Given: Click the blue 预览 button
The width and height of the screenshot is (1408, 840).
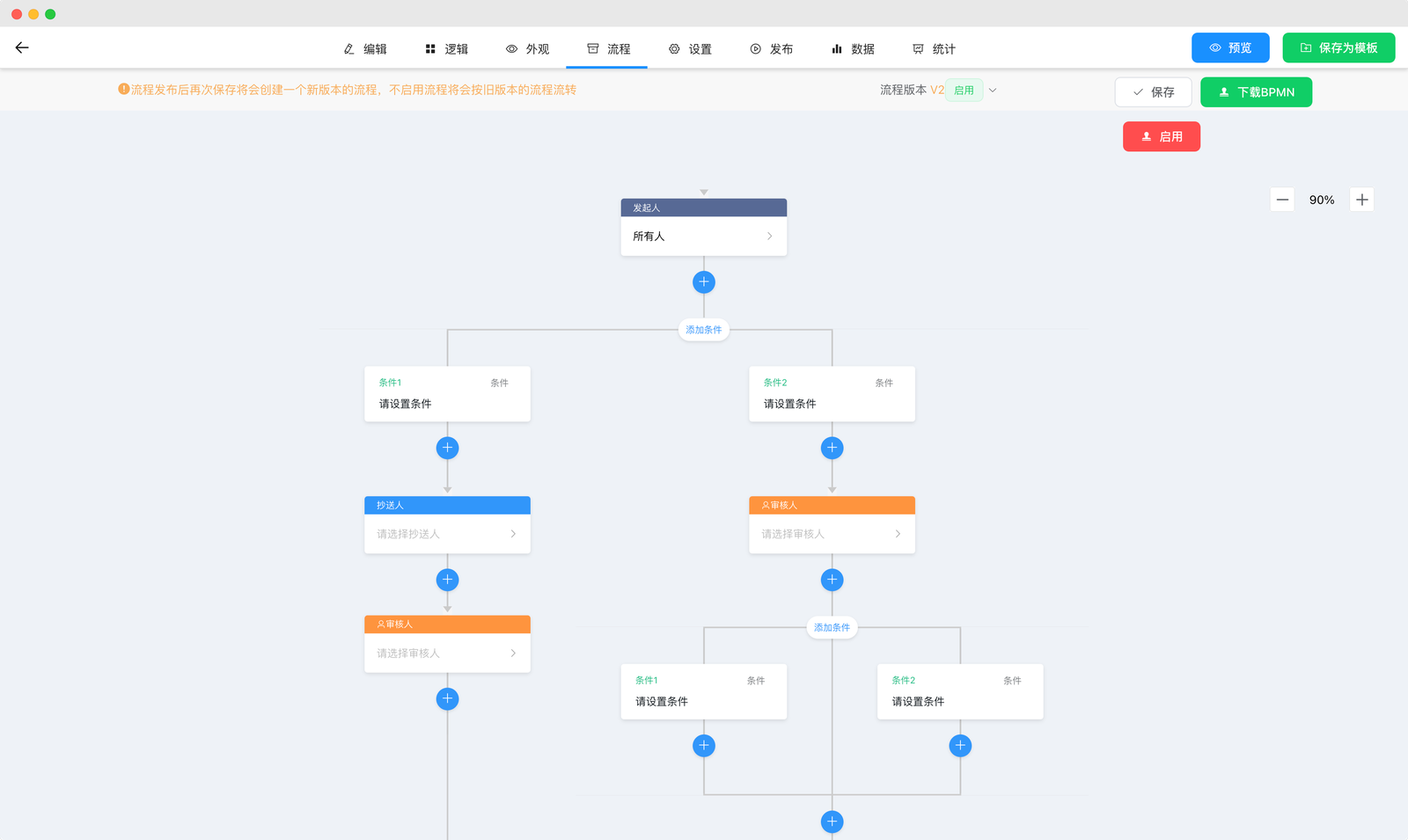Looking at the screenshot, I should coord(1230,47).
